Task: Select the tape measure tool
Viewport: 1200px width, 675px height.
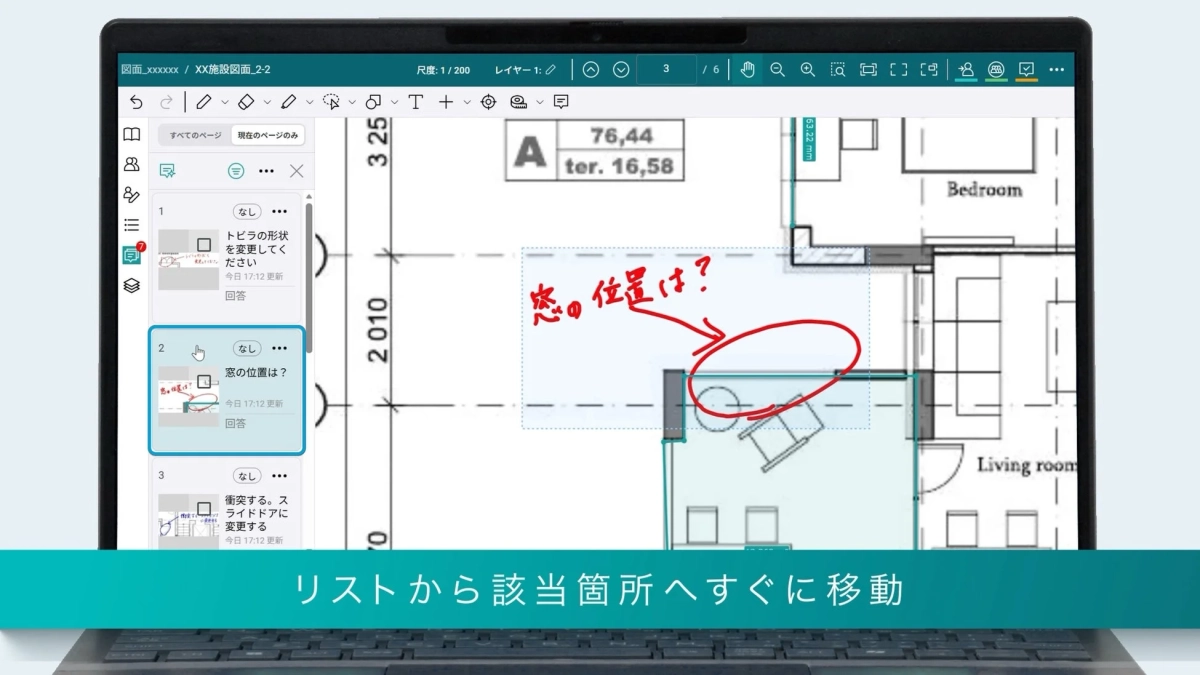Action: pos(518,102)
